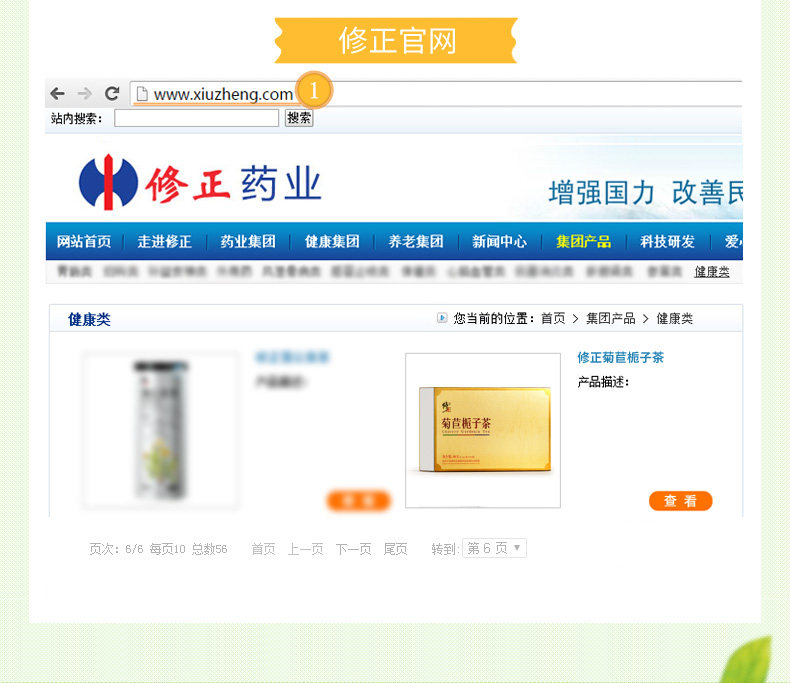This screenshot has width=790, height=683.
Task: Click the 健康类 sub-category link
Action: (711, 272)
